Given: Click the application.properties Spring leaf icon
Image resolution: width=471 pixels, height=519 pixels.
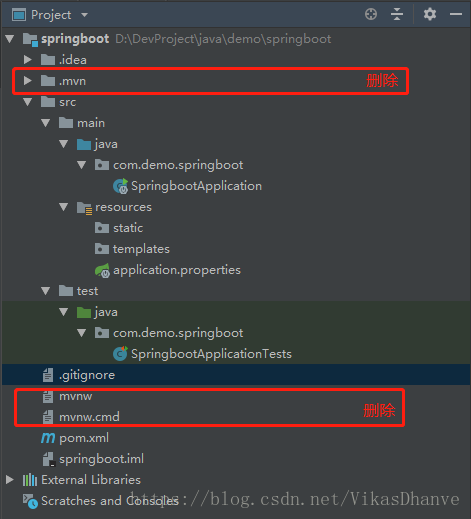Looking at the screenshot, I should click(102, 270).
